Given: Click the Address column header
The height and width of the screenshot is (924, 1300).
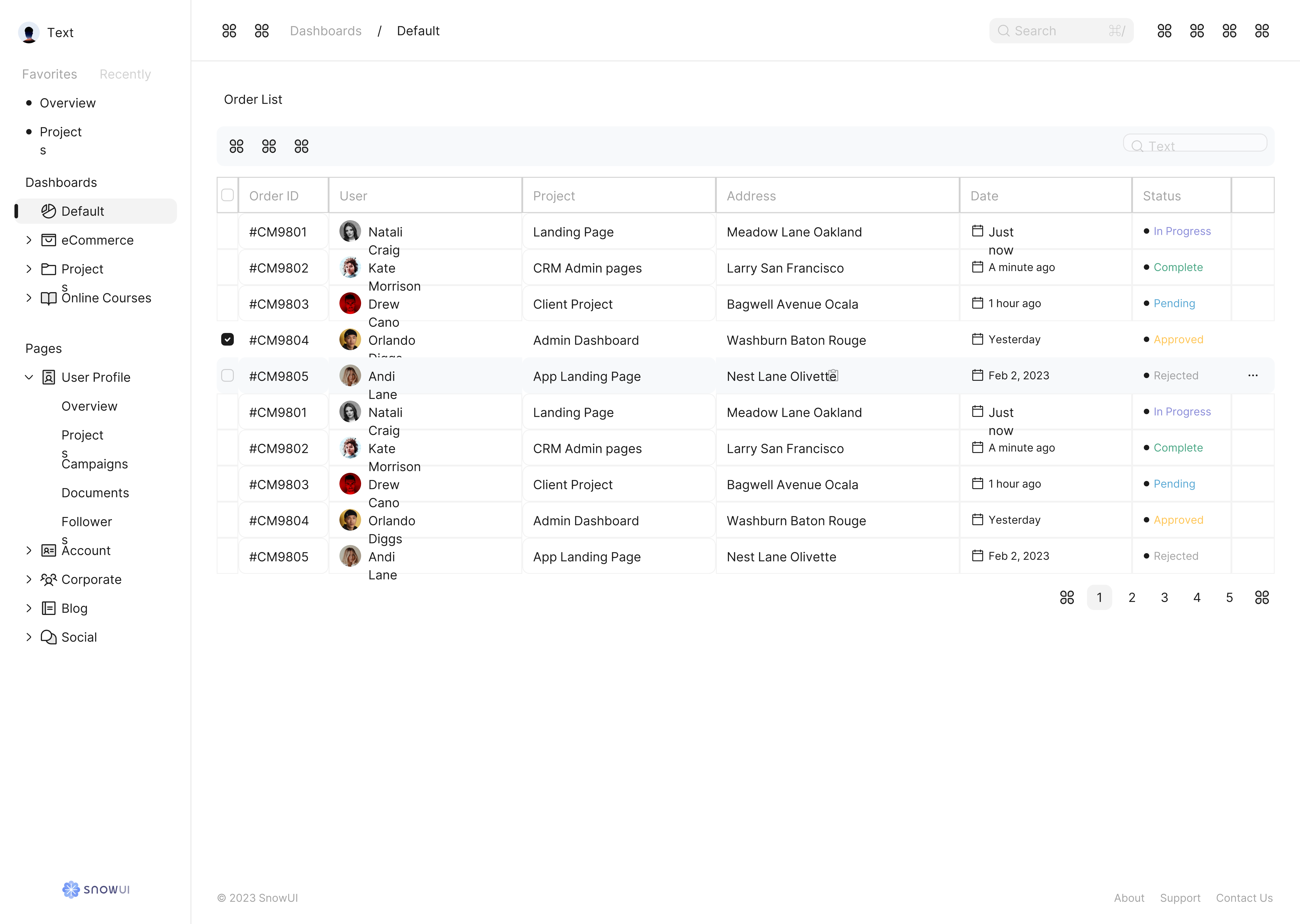Looking at the screenshot, I should click(x=838, y=195).
